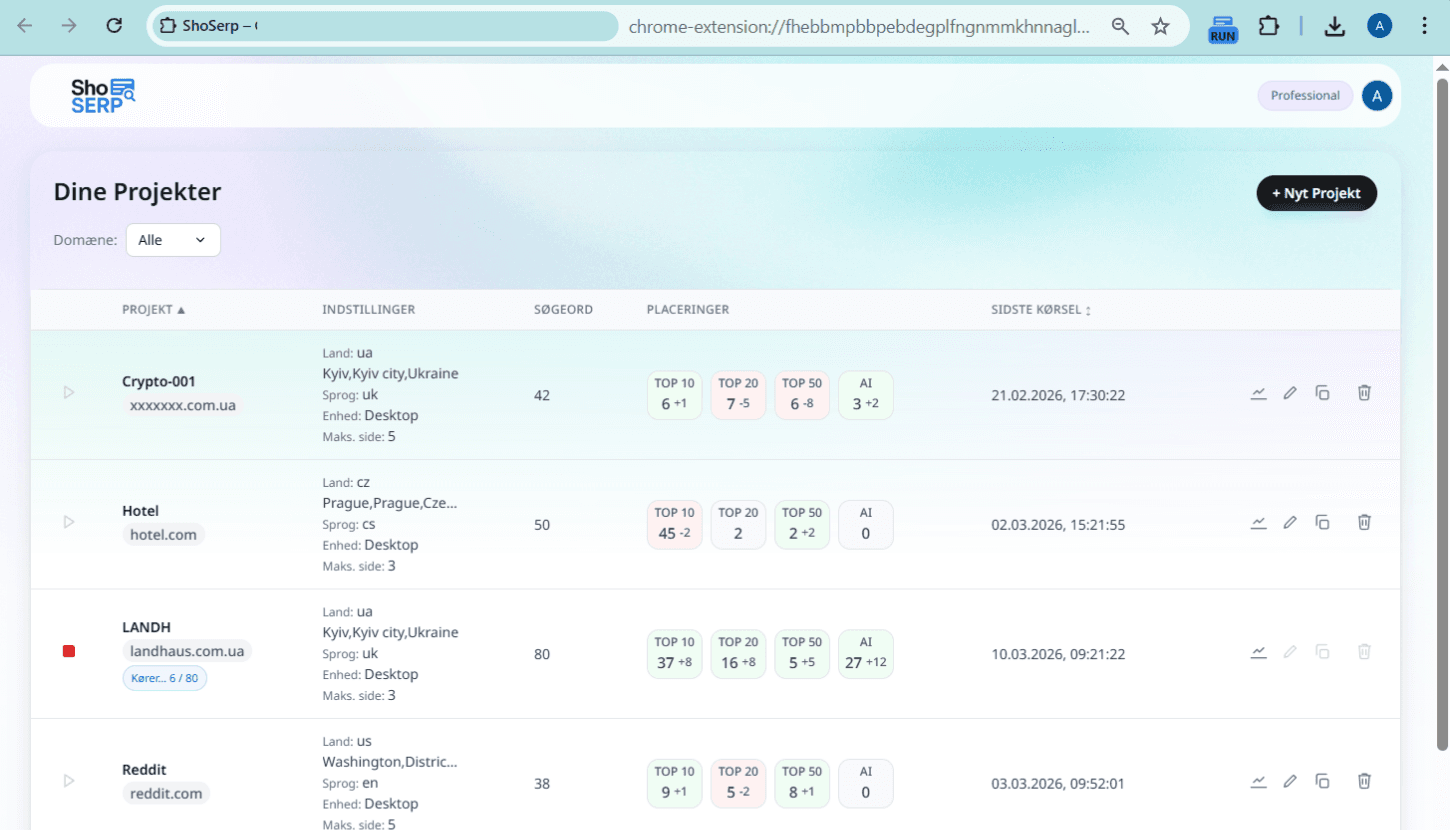This screenshot has width=1450, height=830.
Task: Edit the Reddit project
Action: (x=1290, y=782)
